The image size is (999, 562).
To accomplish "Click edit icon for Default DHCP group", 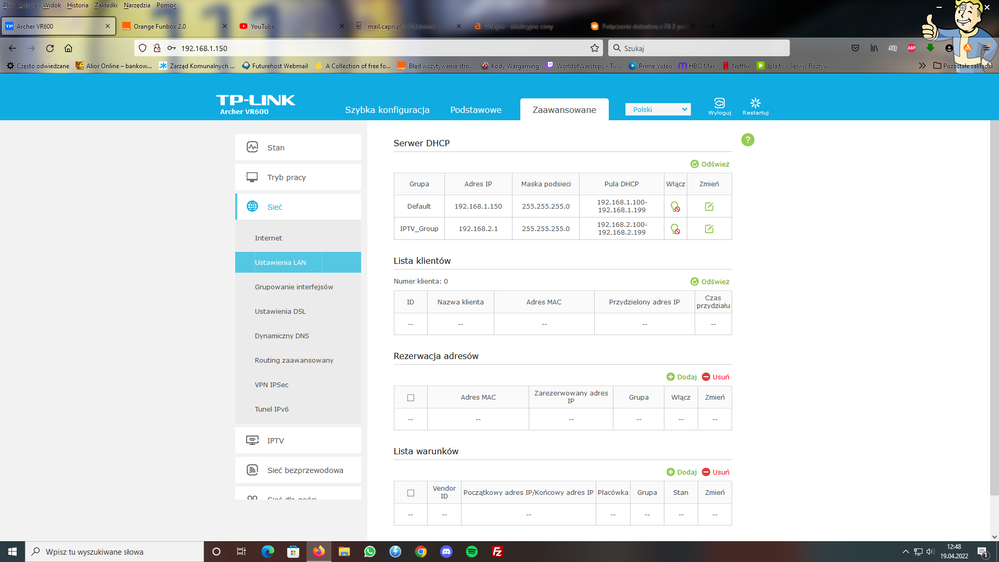I will 709,206.
